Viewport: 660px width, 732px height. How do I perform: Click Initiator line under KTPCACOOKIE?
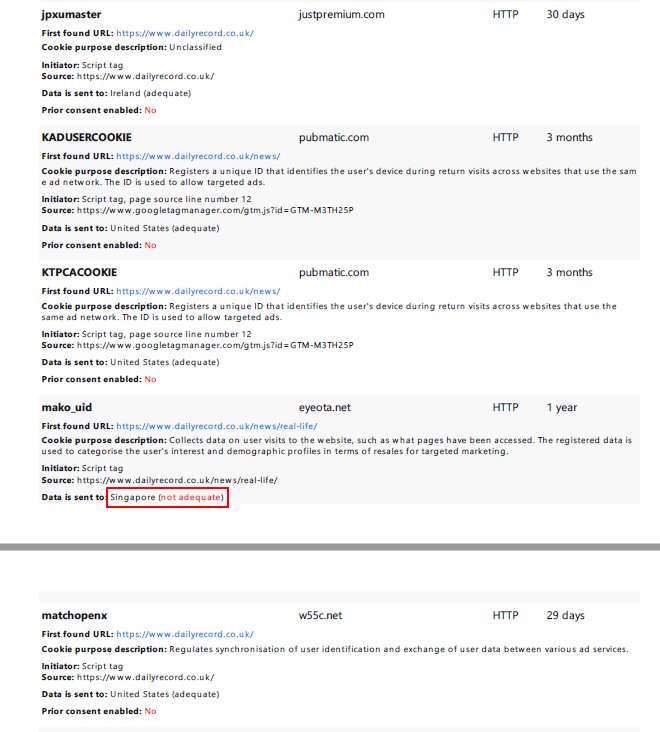147,334
